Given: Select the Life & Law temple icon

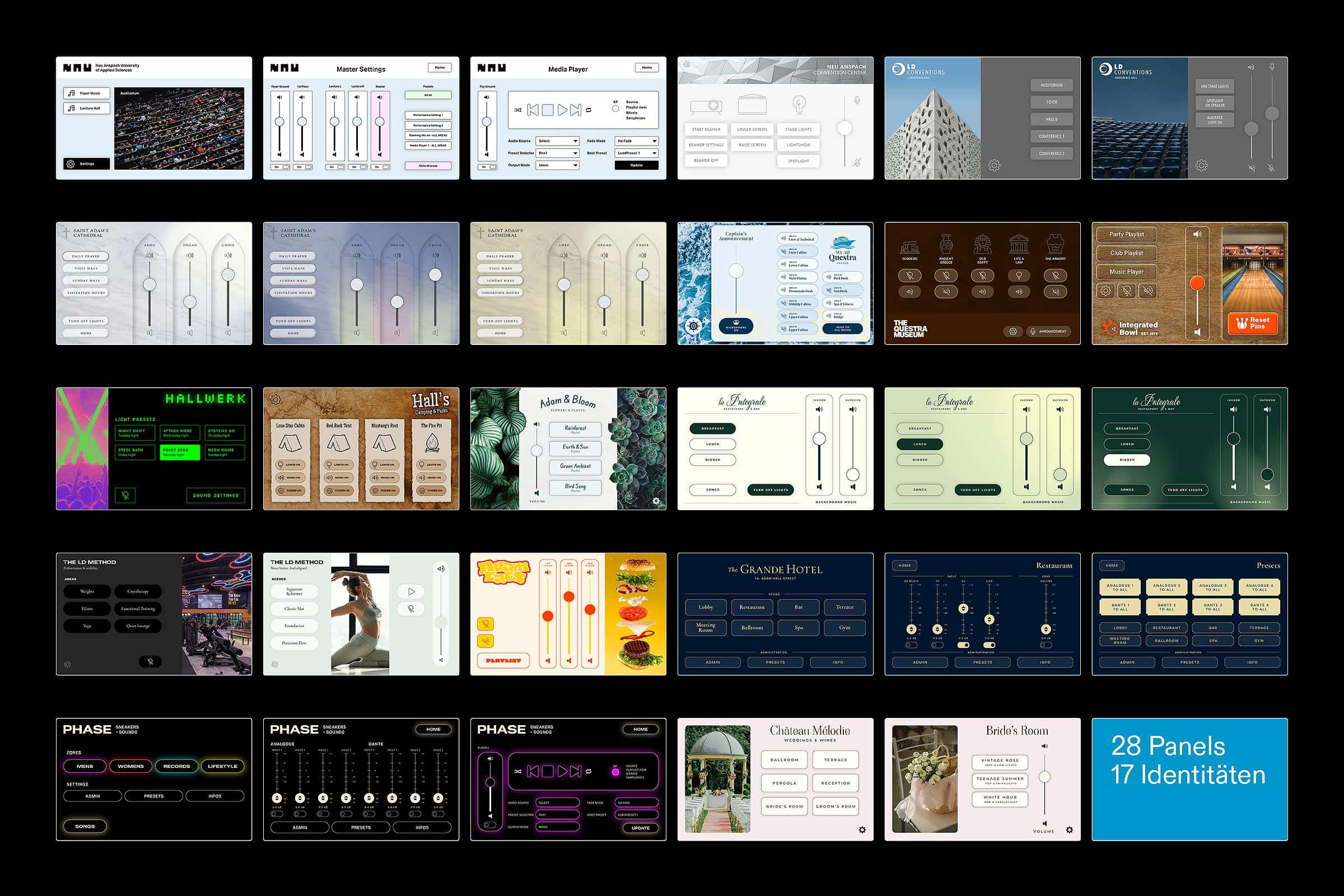Looking at the screenshot, I should [1019, 245].
